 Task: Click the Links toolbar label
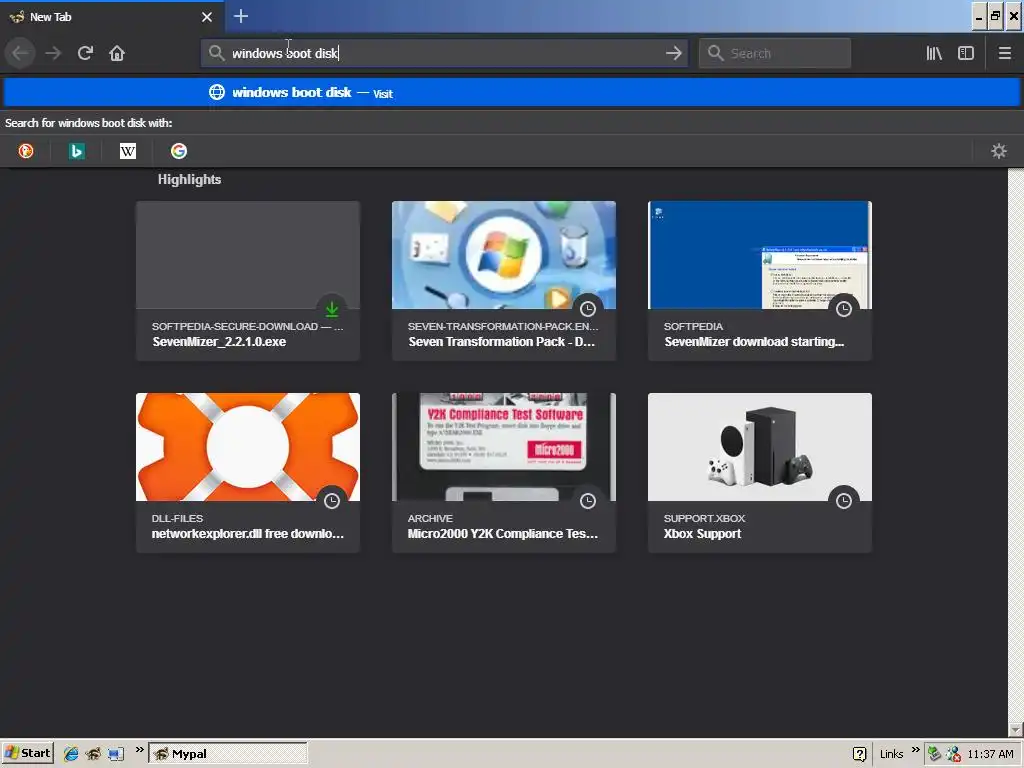[891, 754]
